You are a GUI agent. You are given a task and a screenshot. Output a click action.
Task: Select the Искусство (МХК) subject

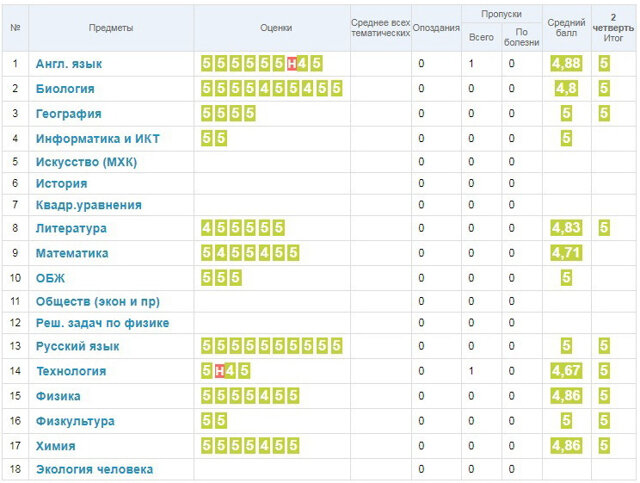[86, 161]
